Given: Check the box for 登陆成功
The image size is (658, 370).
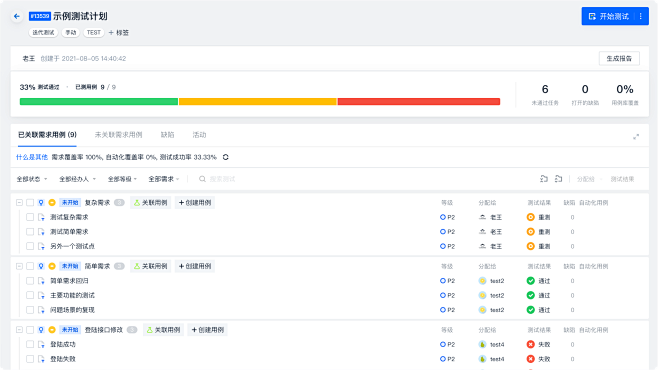Looking at the screenshot, I should 30,344.
